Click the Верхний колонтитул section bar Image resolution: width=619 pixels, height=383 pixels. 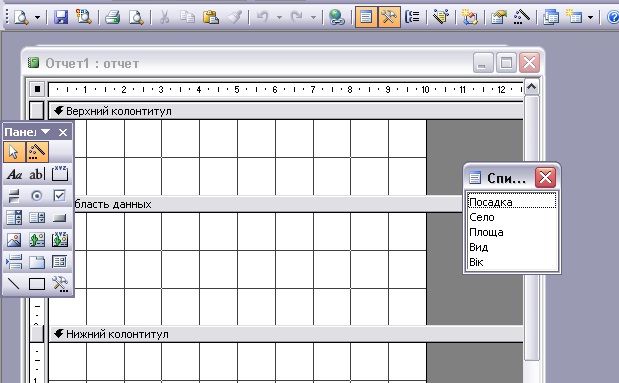(286, 111)
